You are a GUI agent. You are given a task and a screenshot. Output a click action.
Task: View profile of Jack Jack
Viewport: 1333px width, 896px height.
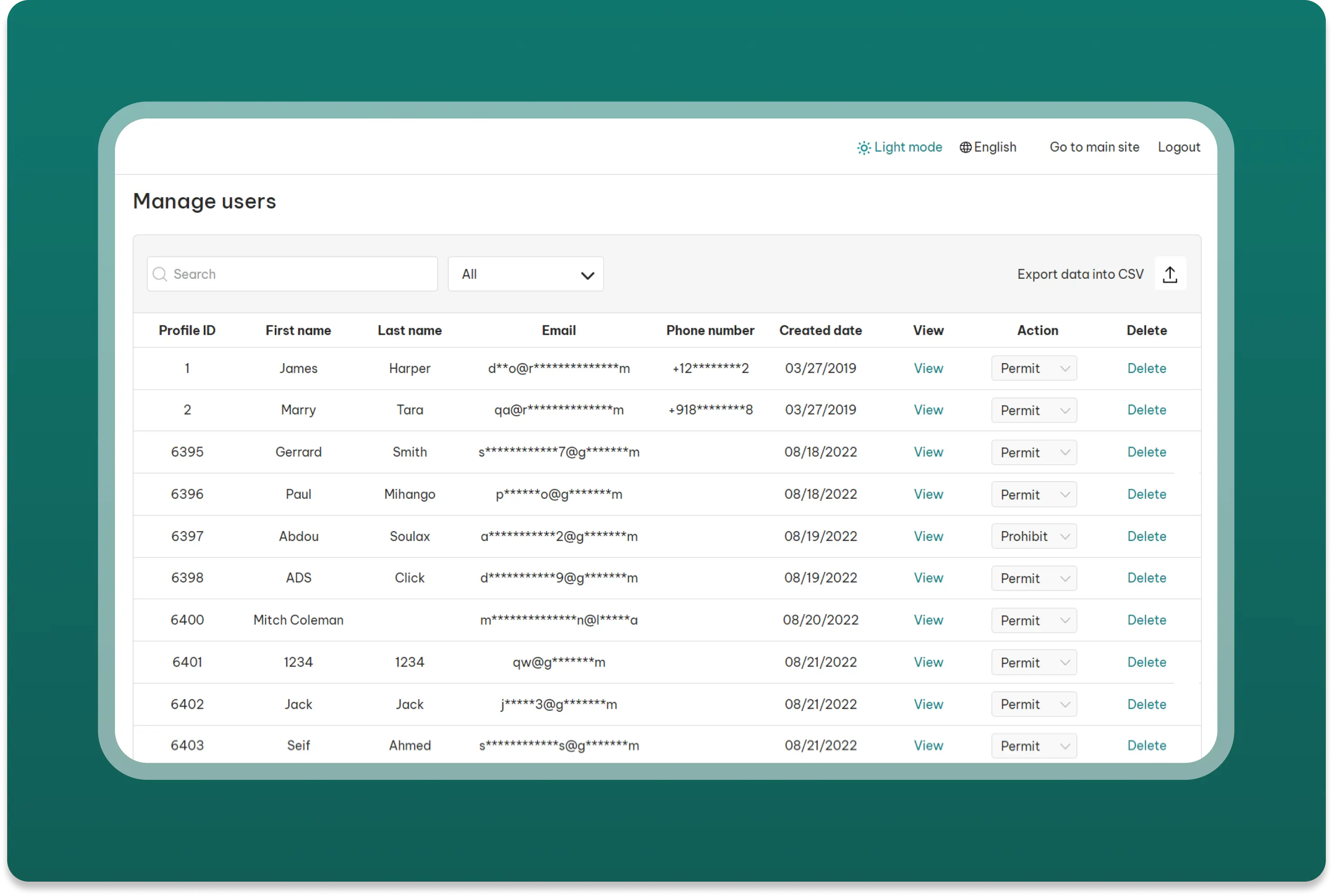coord(928,704)
